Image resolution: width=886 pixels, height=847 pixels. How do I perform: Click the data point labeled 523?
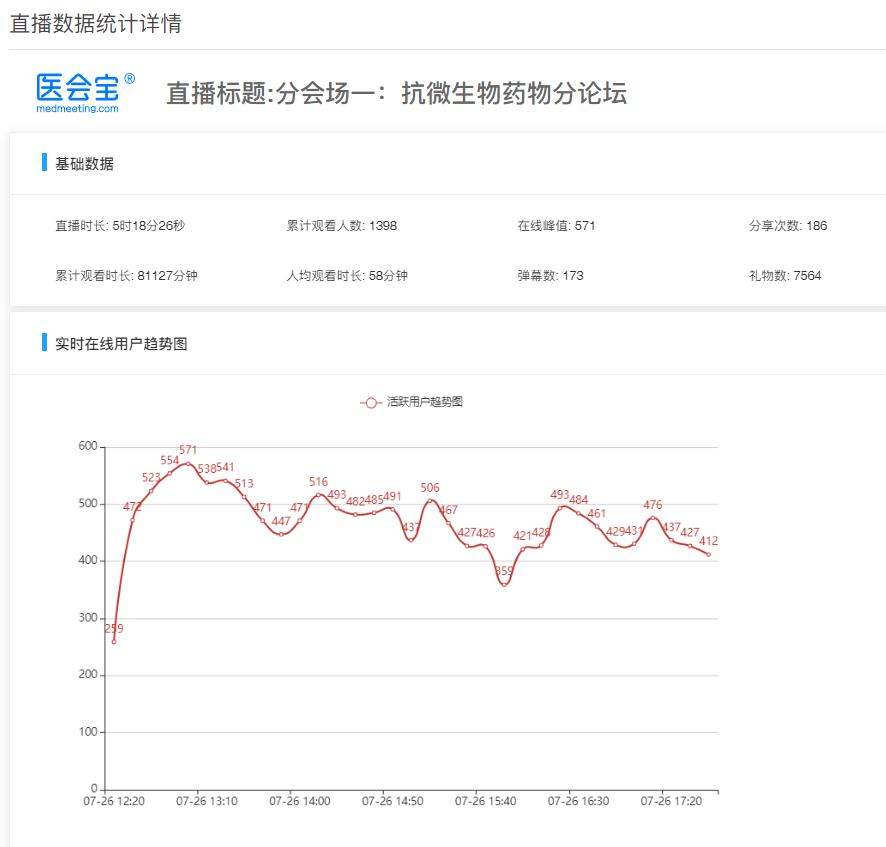151,491
